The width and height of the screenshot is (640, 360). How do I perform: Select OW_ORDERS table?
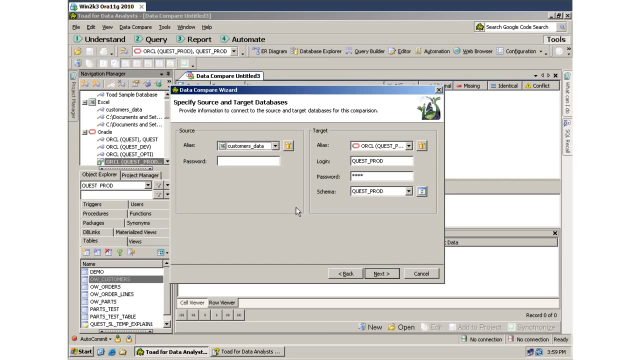pyautogui.click(x=105, y=287)
